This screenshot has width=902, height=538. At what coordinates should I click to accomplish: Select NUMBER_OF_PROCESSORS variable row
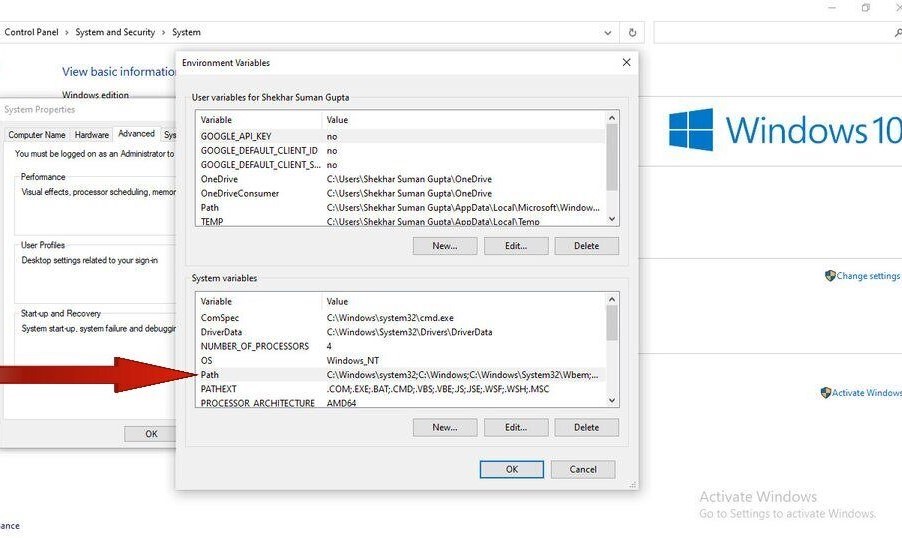click(400, 346)
